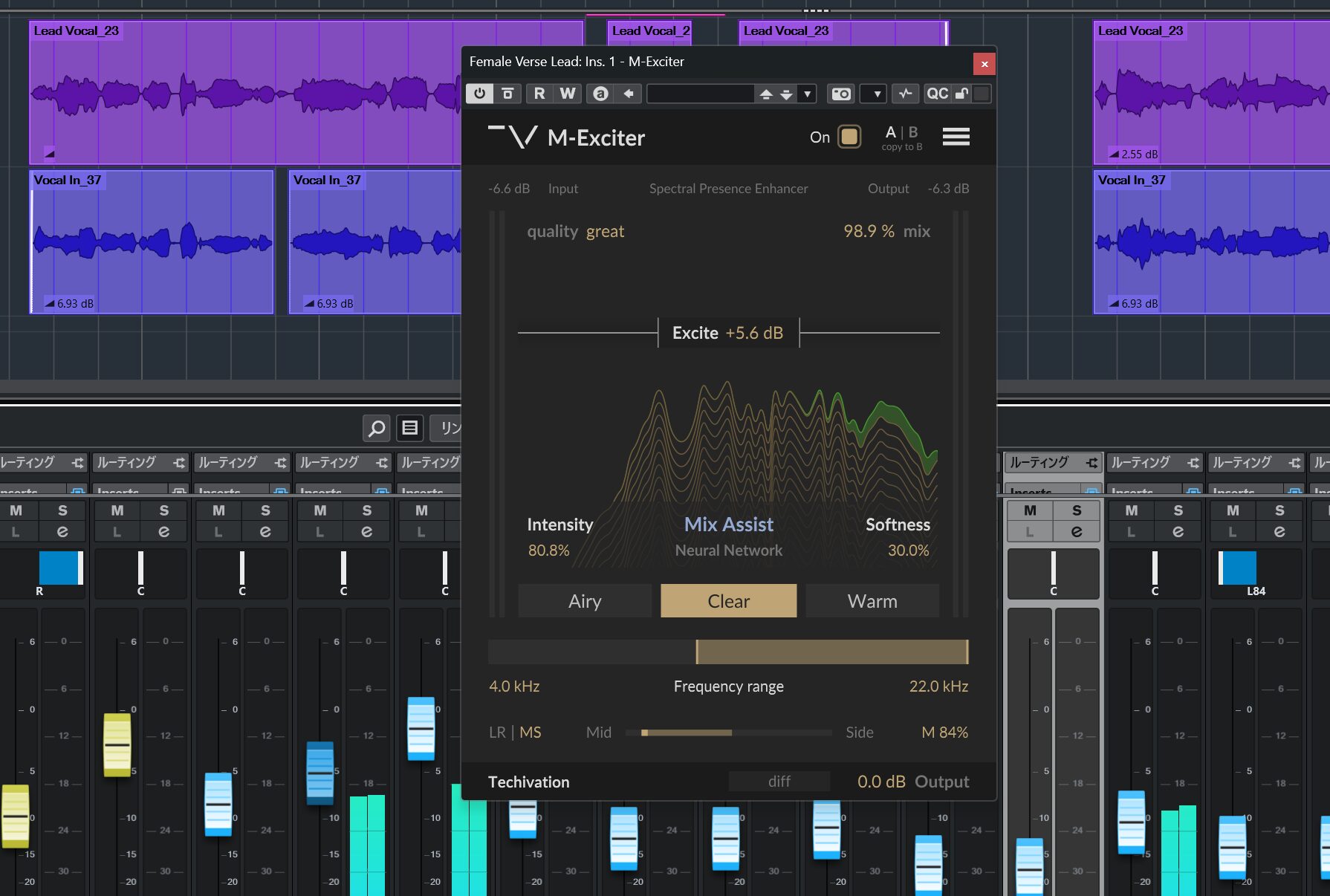This screenshot has width=1330, height=896.
Task: Open the mixer search magnifier icon
Action: [x=377, y=428]
